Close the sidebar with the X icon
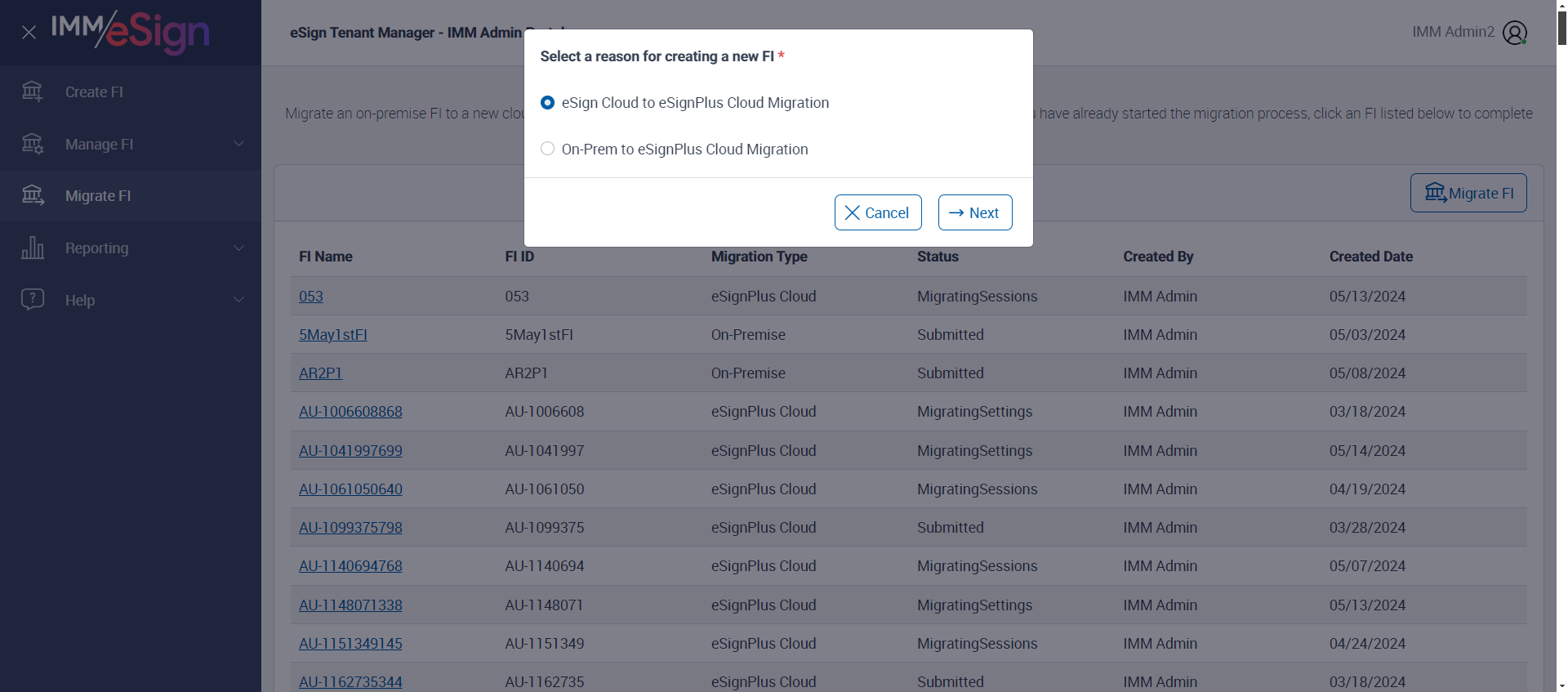 29,33
